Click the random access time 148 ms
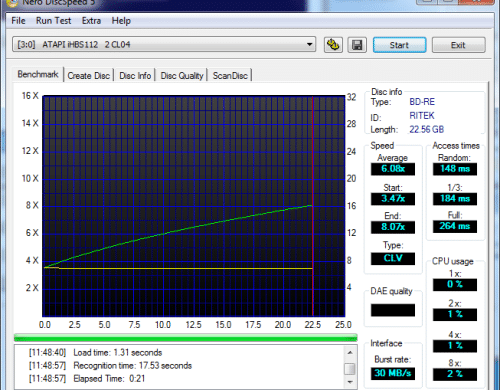The height and width of the screenshot is (390, 500). [455, 169]
